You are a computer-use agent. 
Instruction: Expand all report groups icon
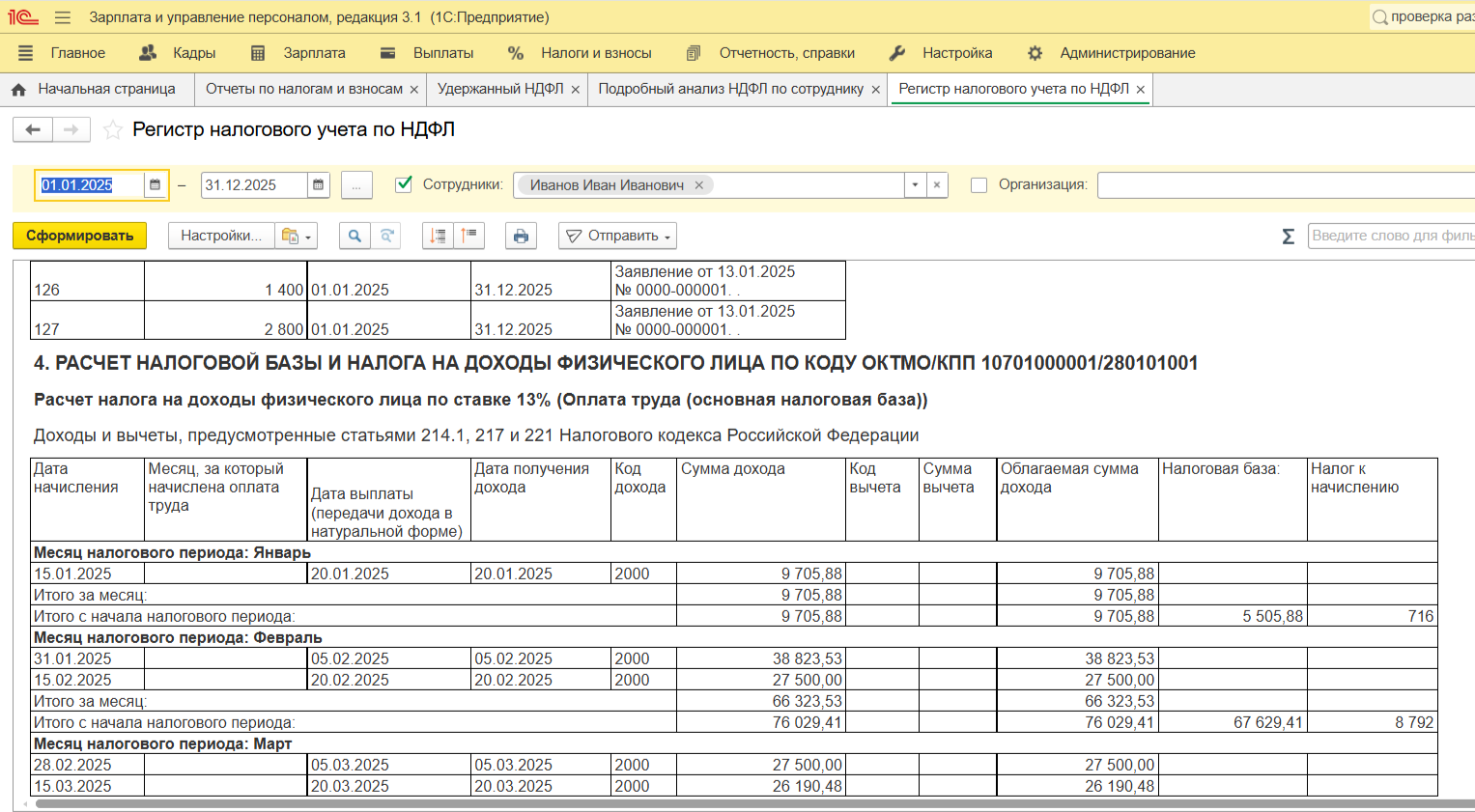tap(438, 236)
